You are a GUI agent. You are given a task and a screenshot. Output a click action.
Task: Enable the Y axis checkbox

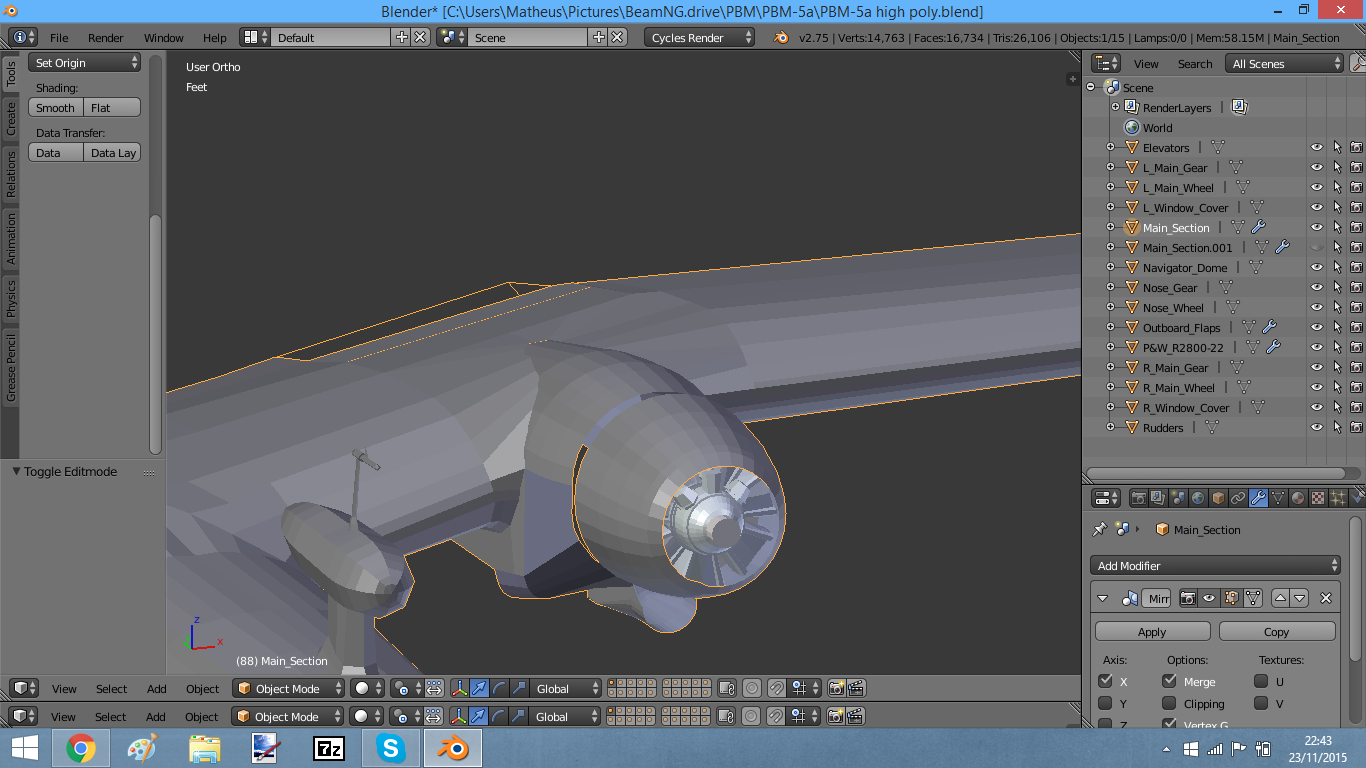[1105, 703]
